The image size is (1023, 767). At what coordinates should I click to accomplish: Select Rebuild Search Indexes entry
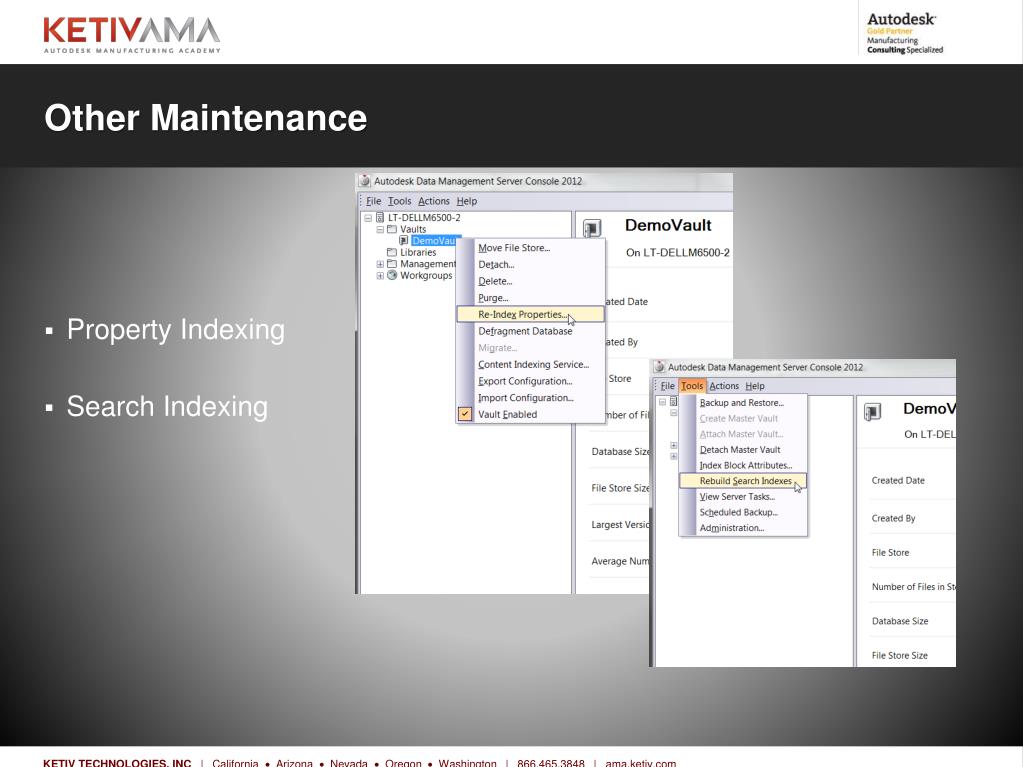tap(743, 481)
